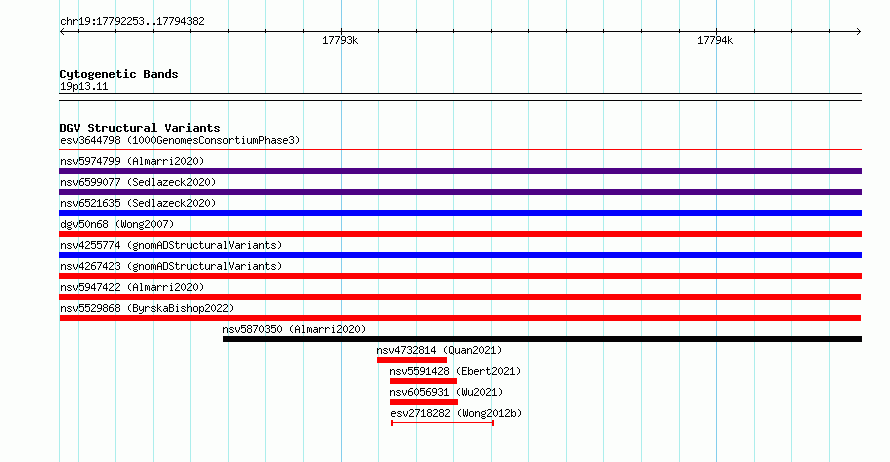
Task: Open nsv5974799 (Almarri2020) variant label
Action: [x=132, y=161]
